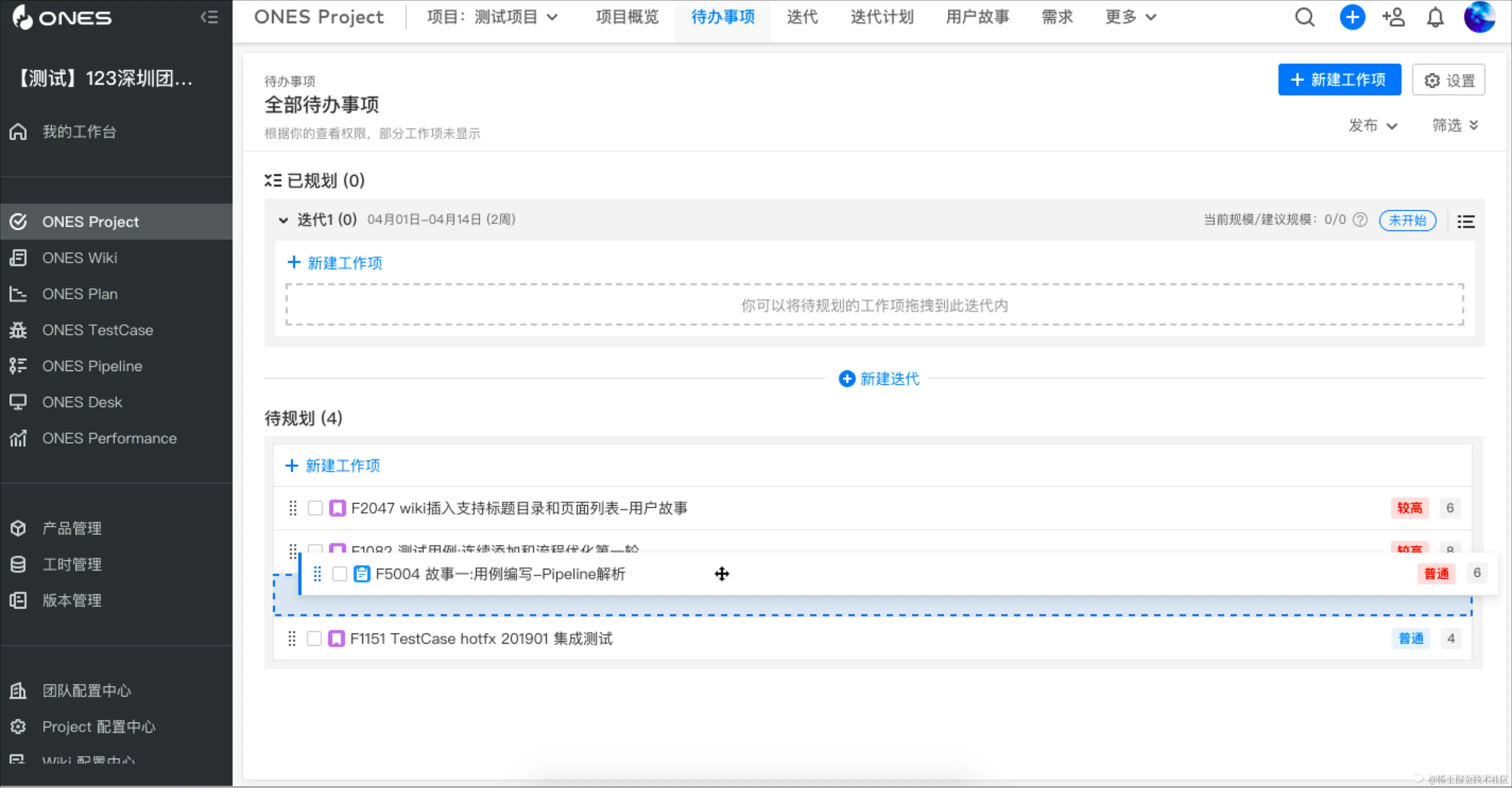The width and height of the screenshot is (1512, 788).
Task: Collapse the 迭代1 sprint section
Action: (x=283, y=220)
